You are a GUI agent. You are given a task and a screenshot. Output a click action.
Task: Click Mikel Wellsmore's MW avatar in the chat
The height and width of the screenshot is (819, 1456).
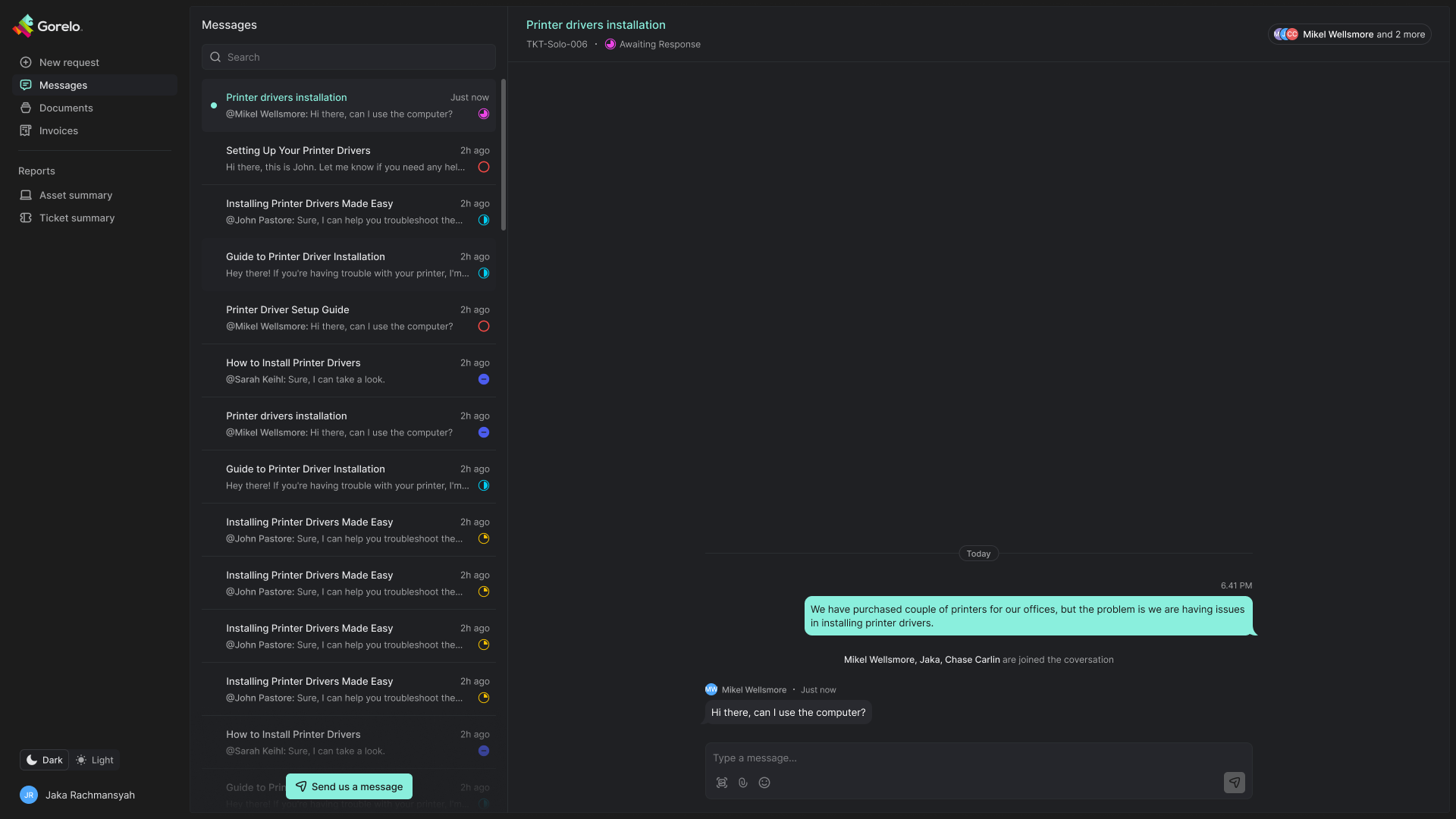tap(711, 689)
